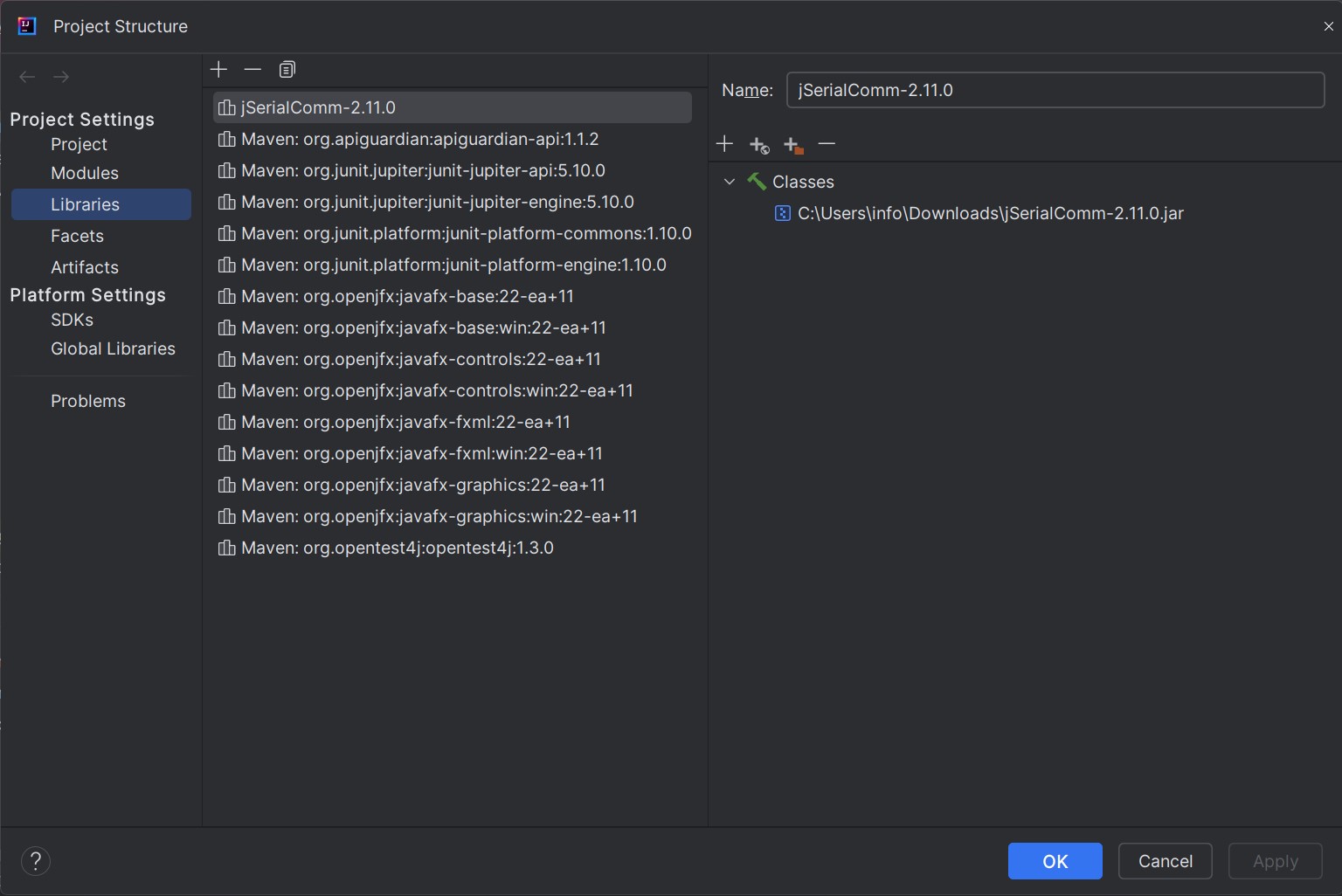Click the New Project Library plus icon
Image resolution: width=1342 pixels, height=896 pixels.
point(218,69)
